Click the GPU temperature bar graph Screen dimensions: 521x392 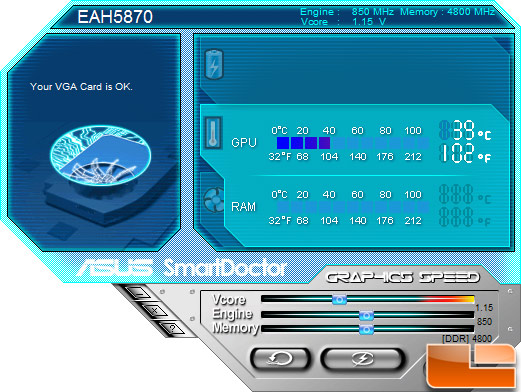353,143
